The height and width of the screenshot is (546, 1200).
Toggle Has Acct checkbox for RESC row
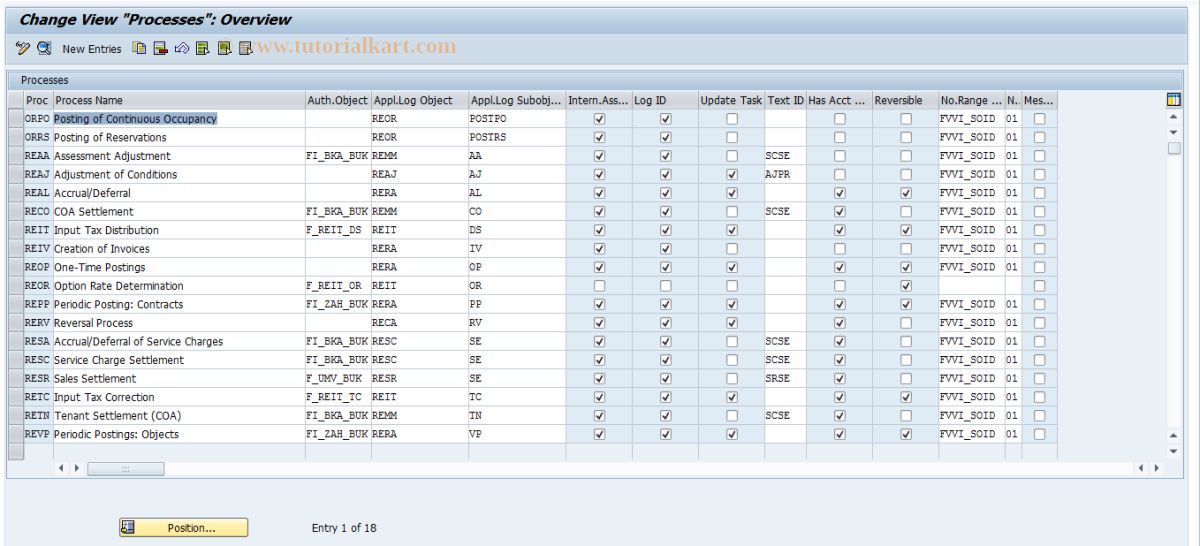[839, 360]
